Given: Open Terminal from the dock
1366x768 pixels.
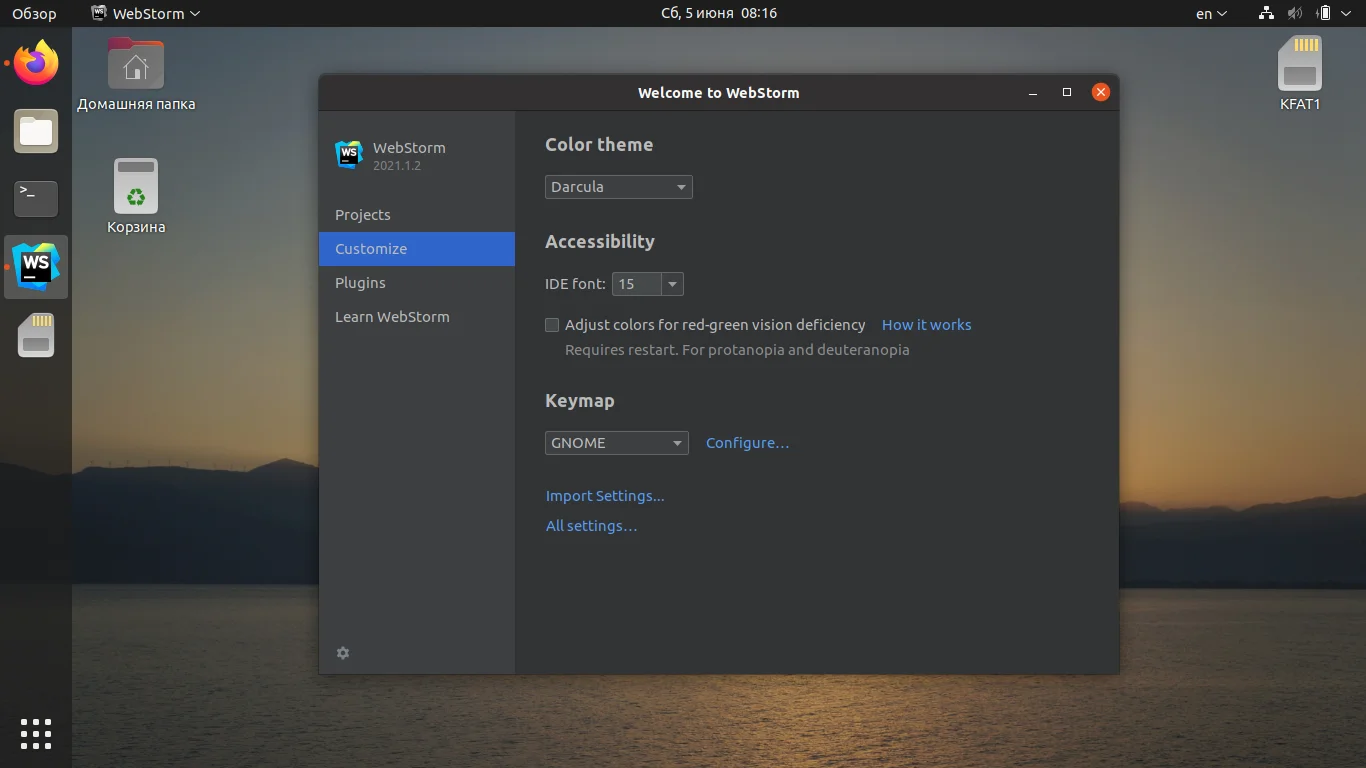Looking at the screenshot, I should click(36, 199).
